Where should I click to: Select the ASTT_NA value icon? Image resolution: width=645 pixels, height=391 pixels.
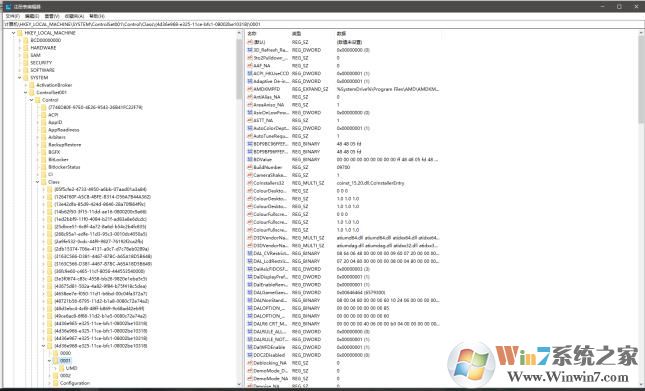coord(250,120)
